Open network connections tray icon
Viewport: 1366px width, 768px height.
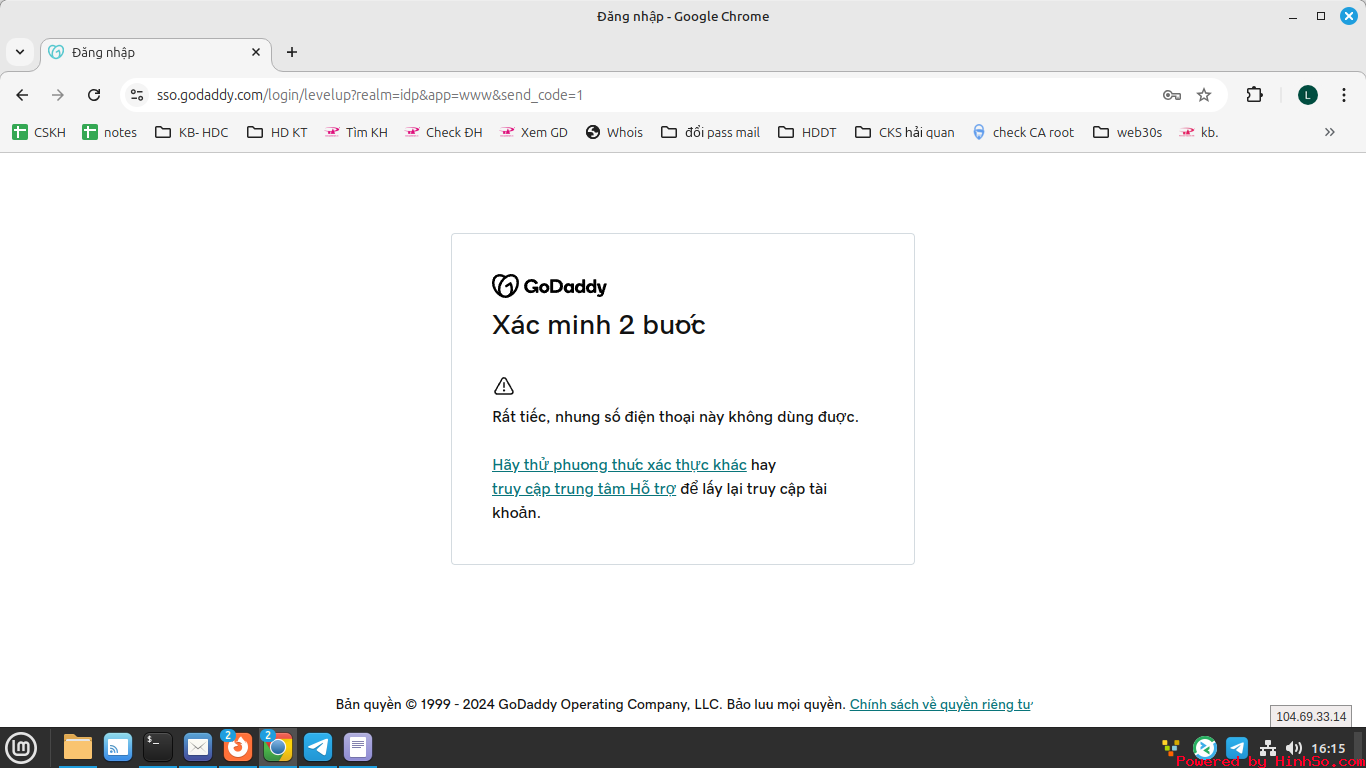1267,748
